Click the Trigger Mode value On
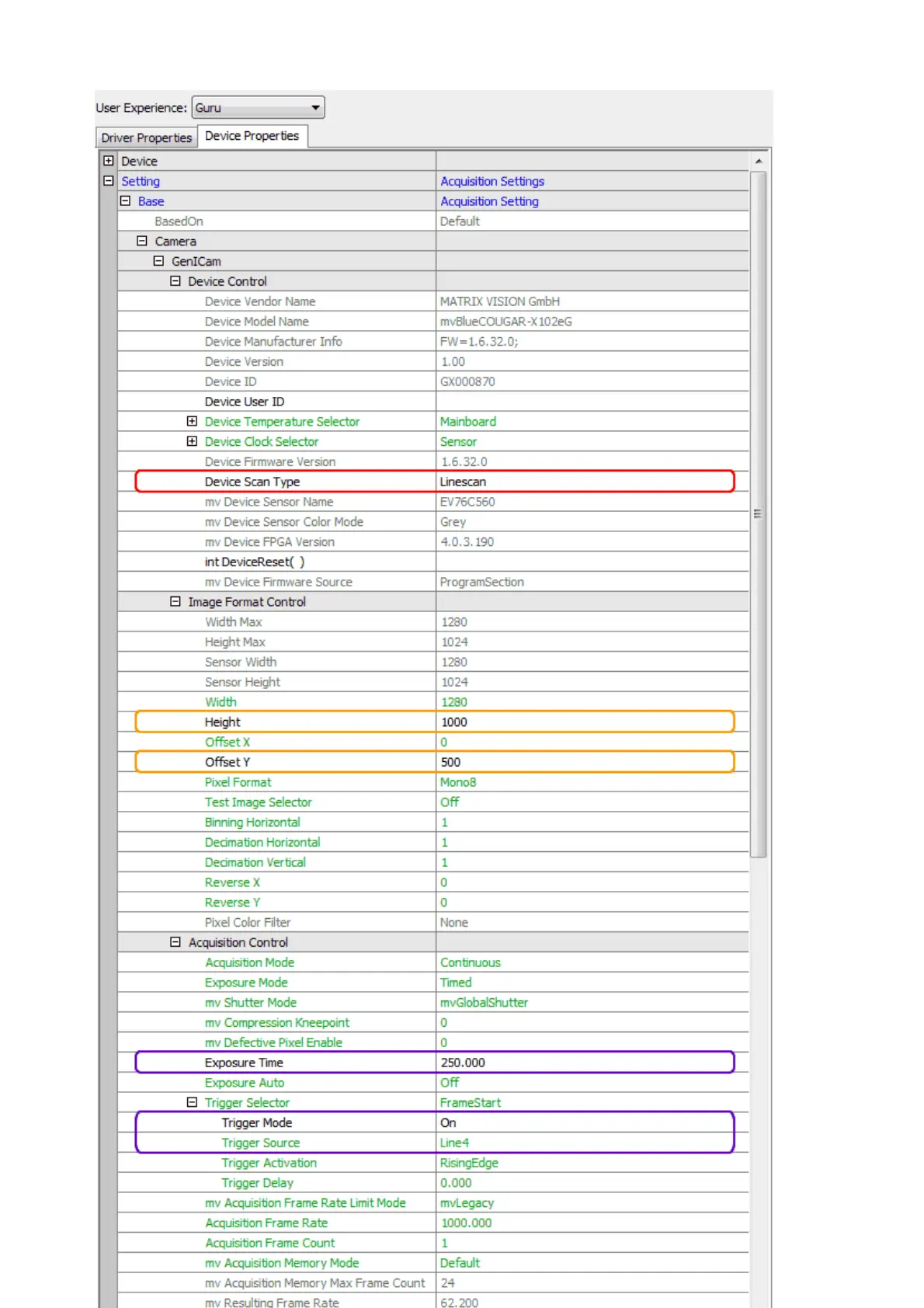Viewport: 924px width, 1308px height. coord(448,1122)
